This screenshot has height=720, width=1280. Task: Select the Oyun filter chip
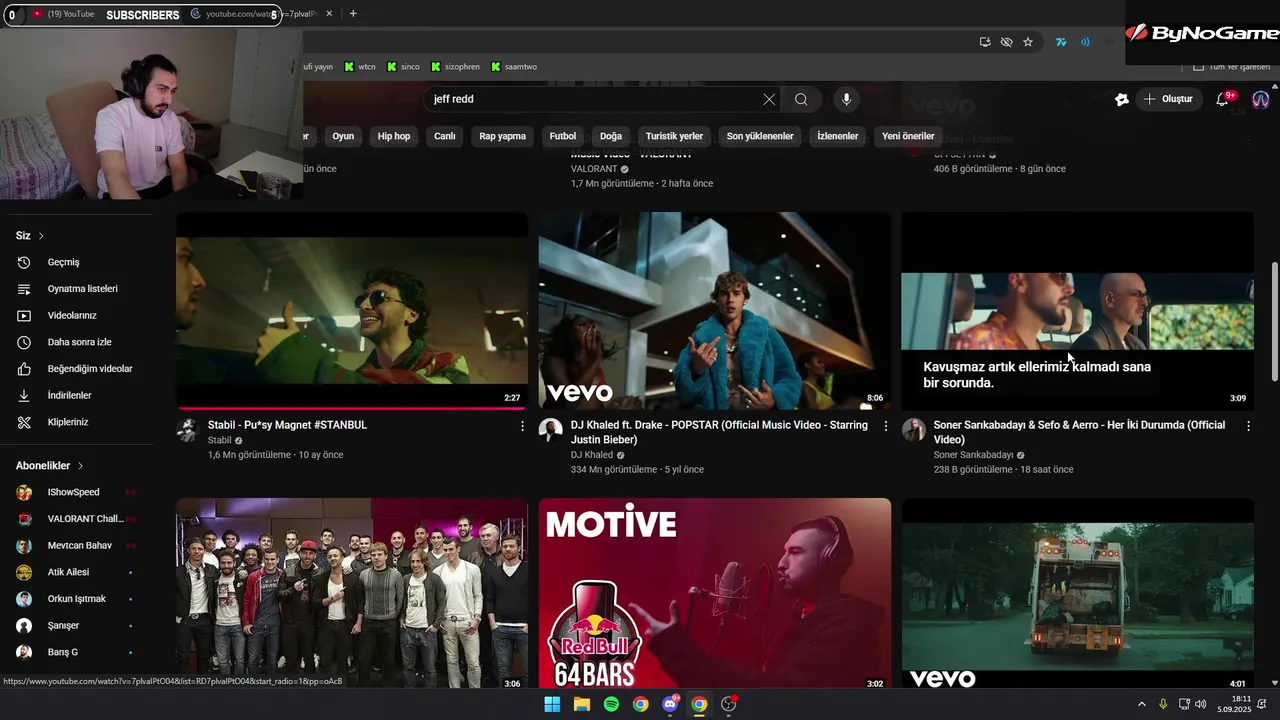[x=343, y=136]
